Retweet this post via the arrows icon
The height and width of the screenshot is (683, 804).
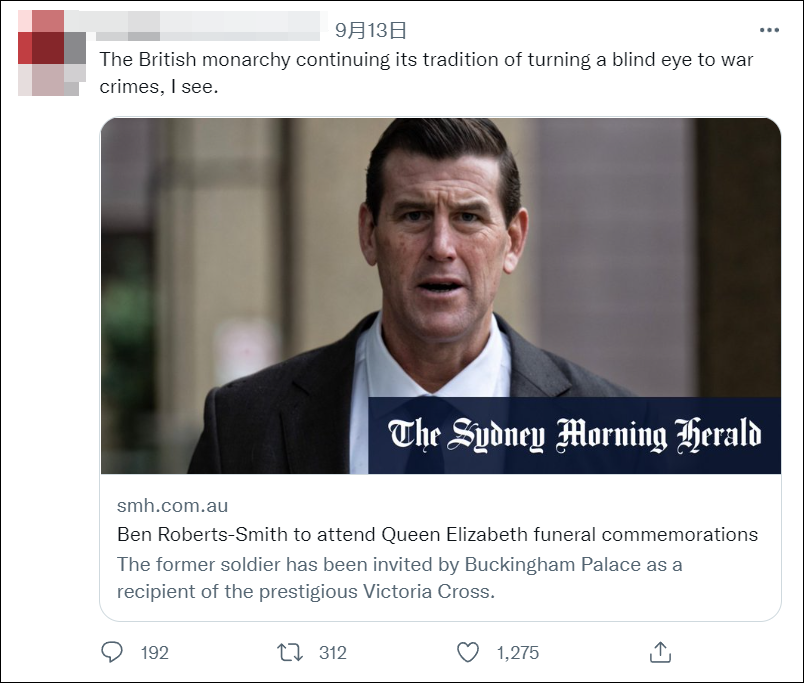coord(289,652)
